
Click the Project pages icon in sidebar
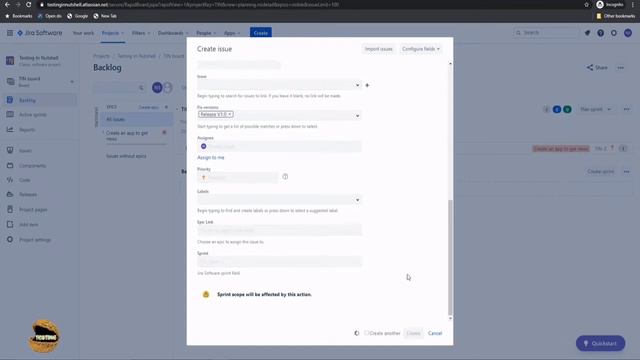click(x=10, y=209)
